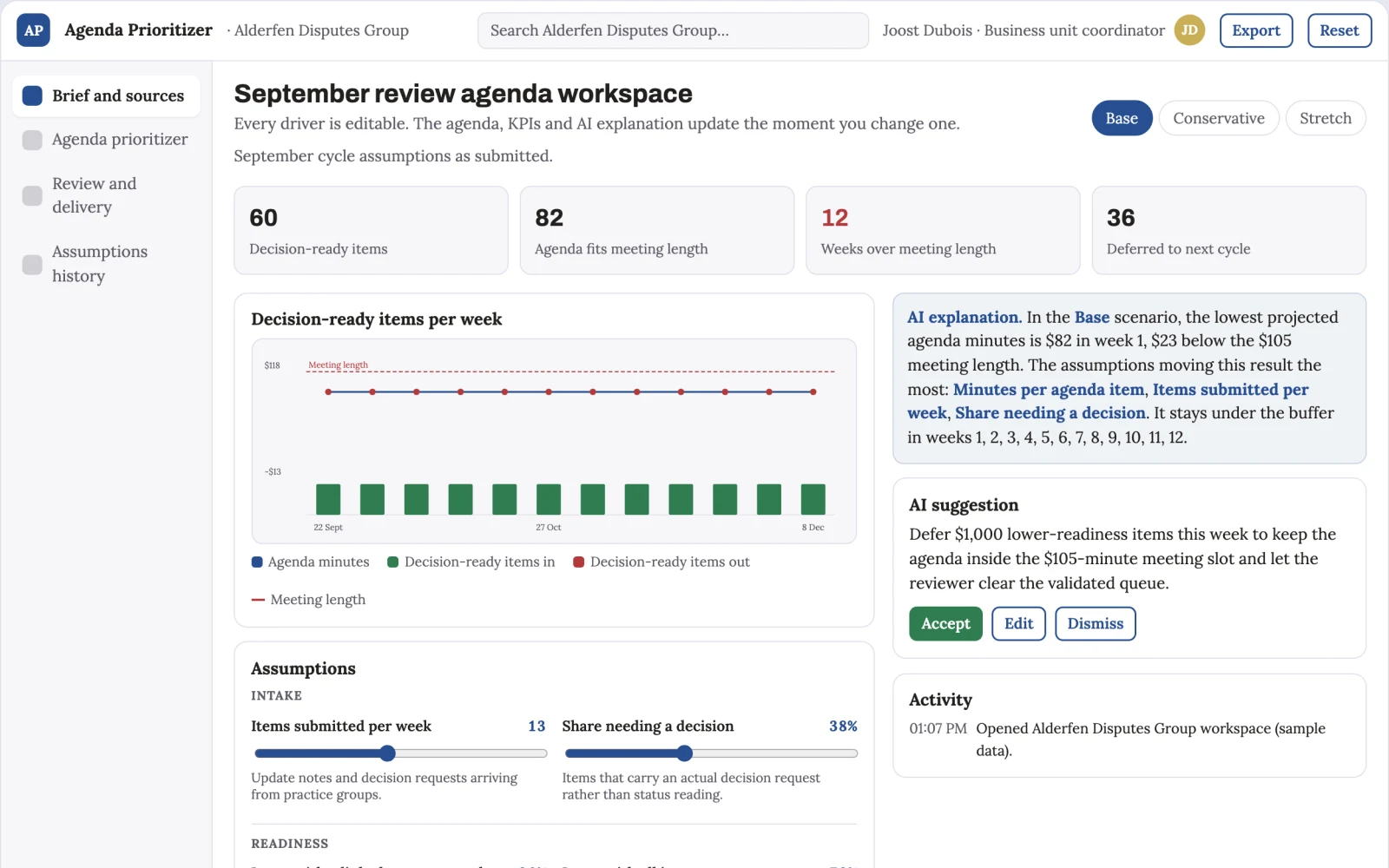Click Share needing a decision link in explanation
The width and height of the screenshot is (1389, 868).
(1050, 413)
